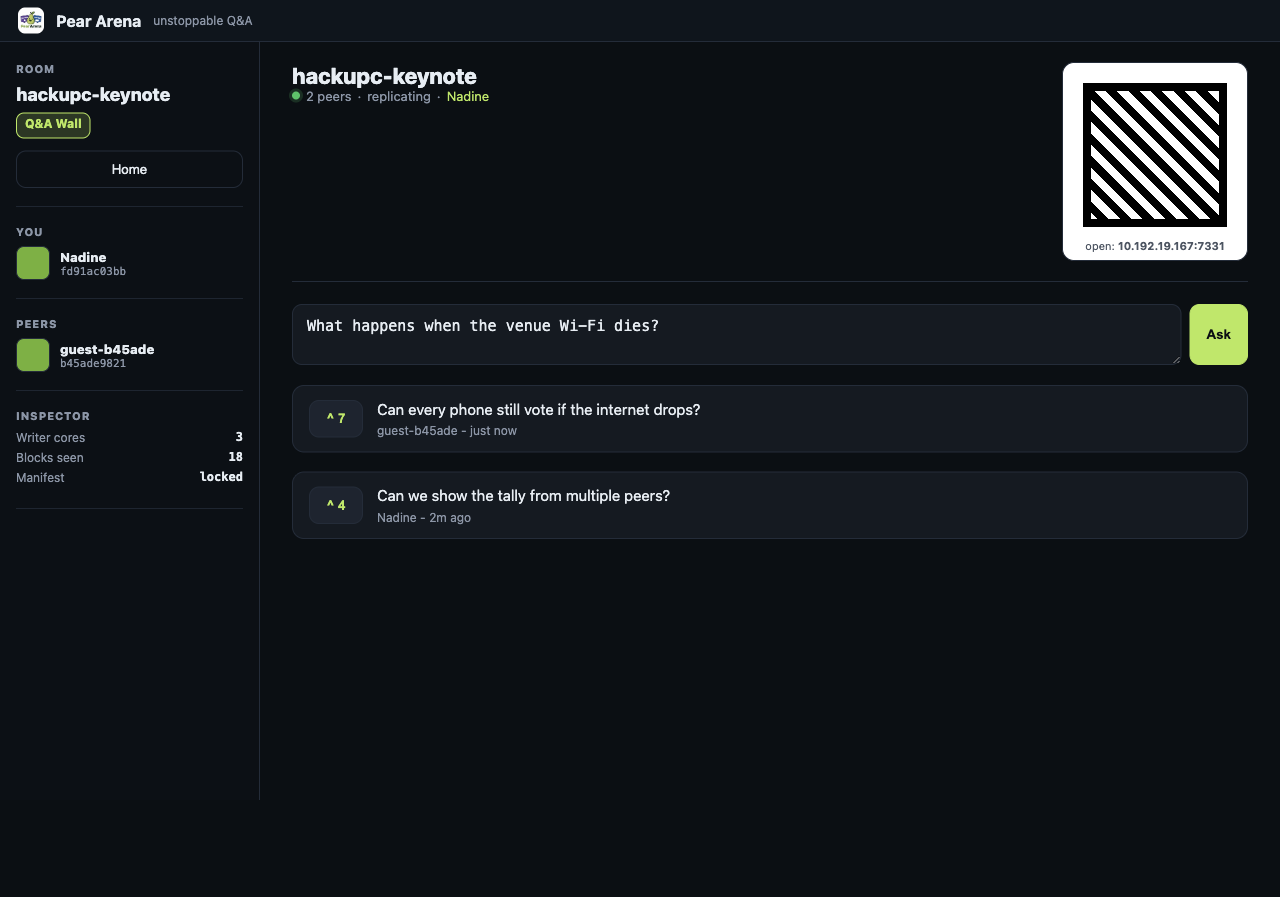The width and height of the screenshot is (1280, 897).
Task: Click hackupc-keynote room name in sidebar
Action: (93, 95)
